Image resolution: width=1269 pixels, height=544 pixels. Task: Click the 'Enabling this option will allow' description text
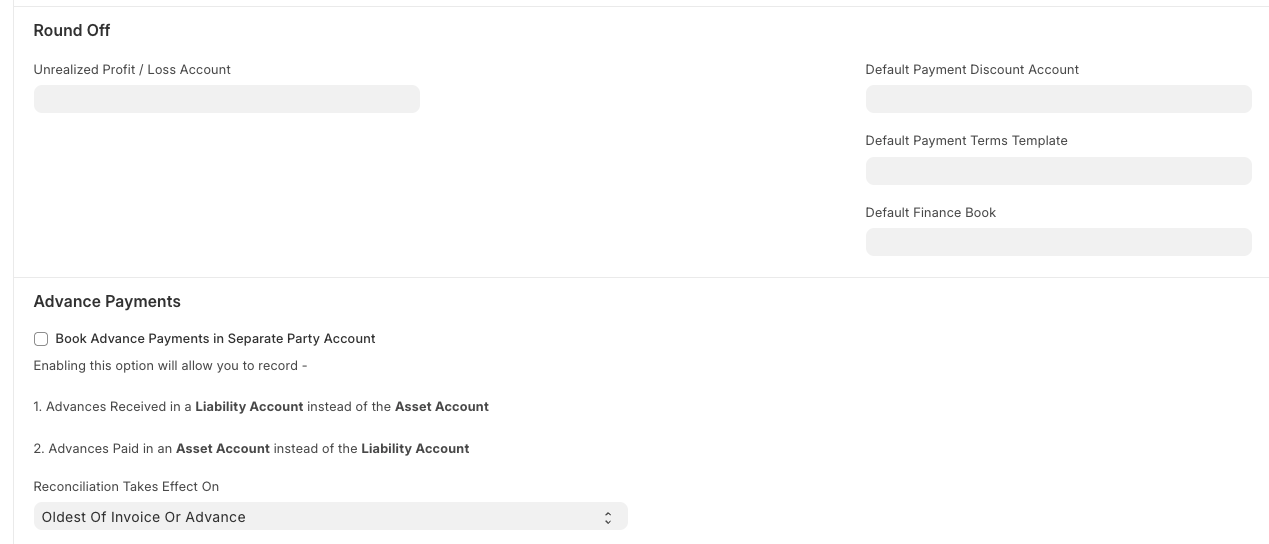(x=170, y=366)
